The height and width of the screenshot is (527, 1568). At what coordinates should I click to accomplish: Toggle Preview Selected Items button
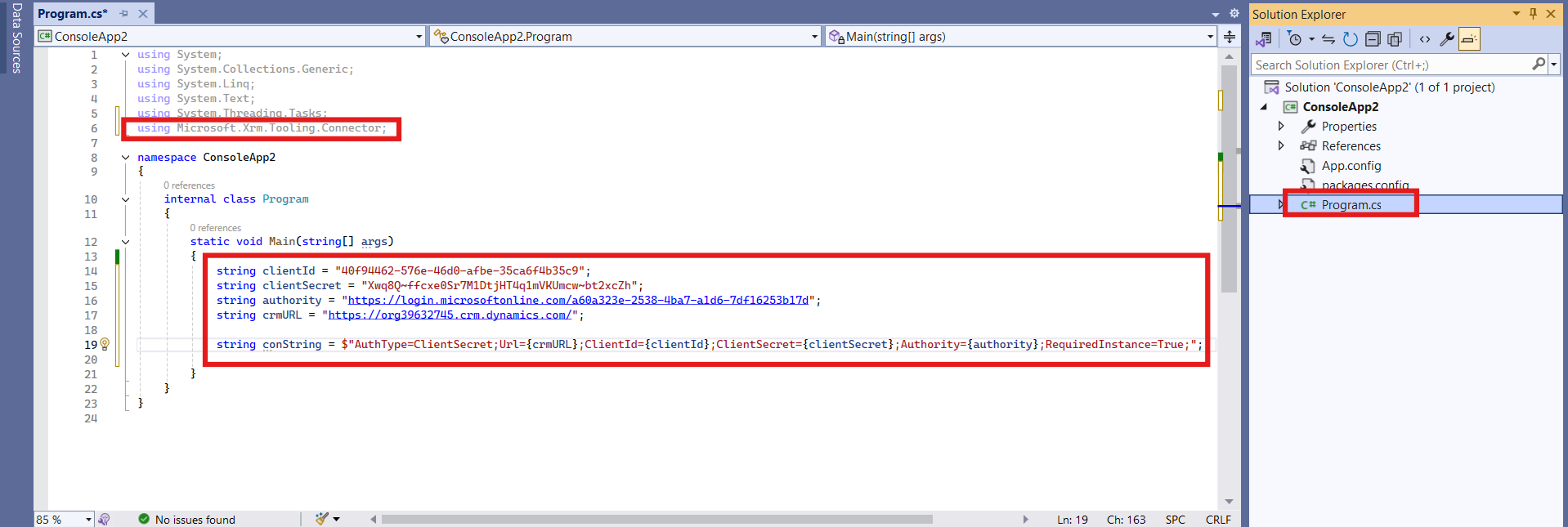tap(1469, 39)
